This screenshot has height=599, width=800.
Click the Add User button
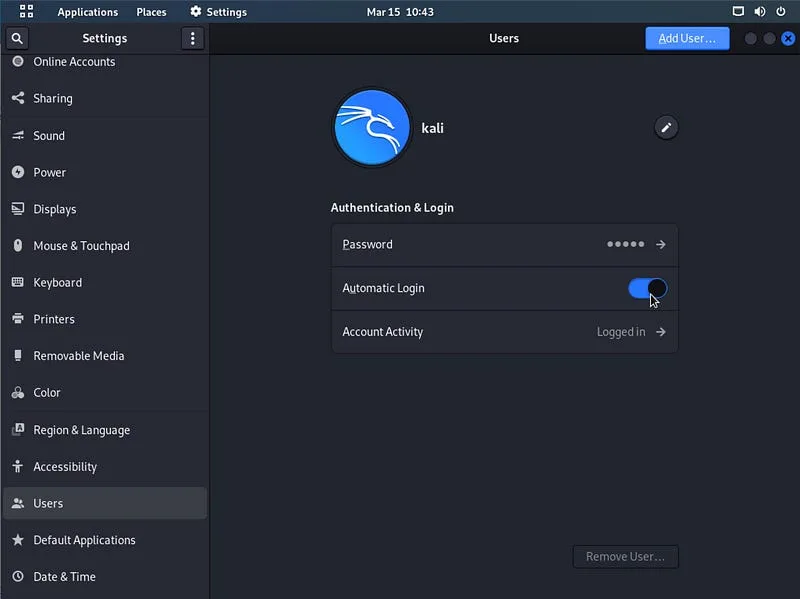coord(687,38)
